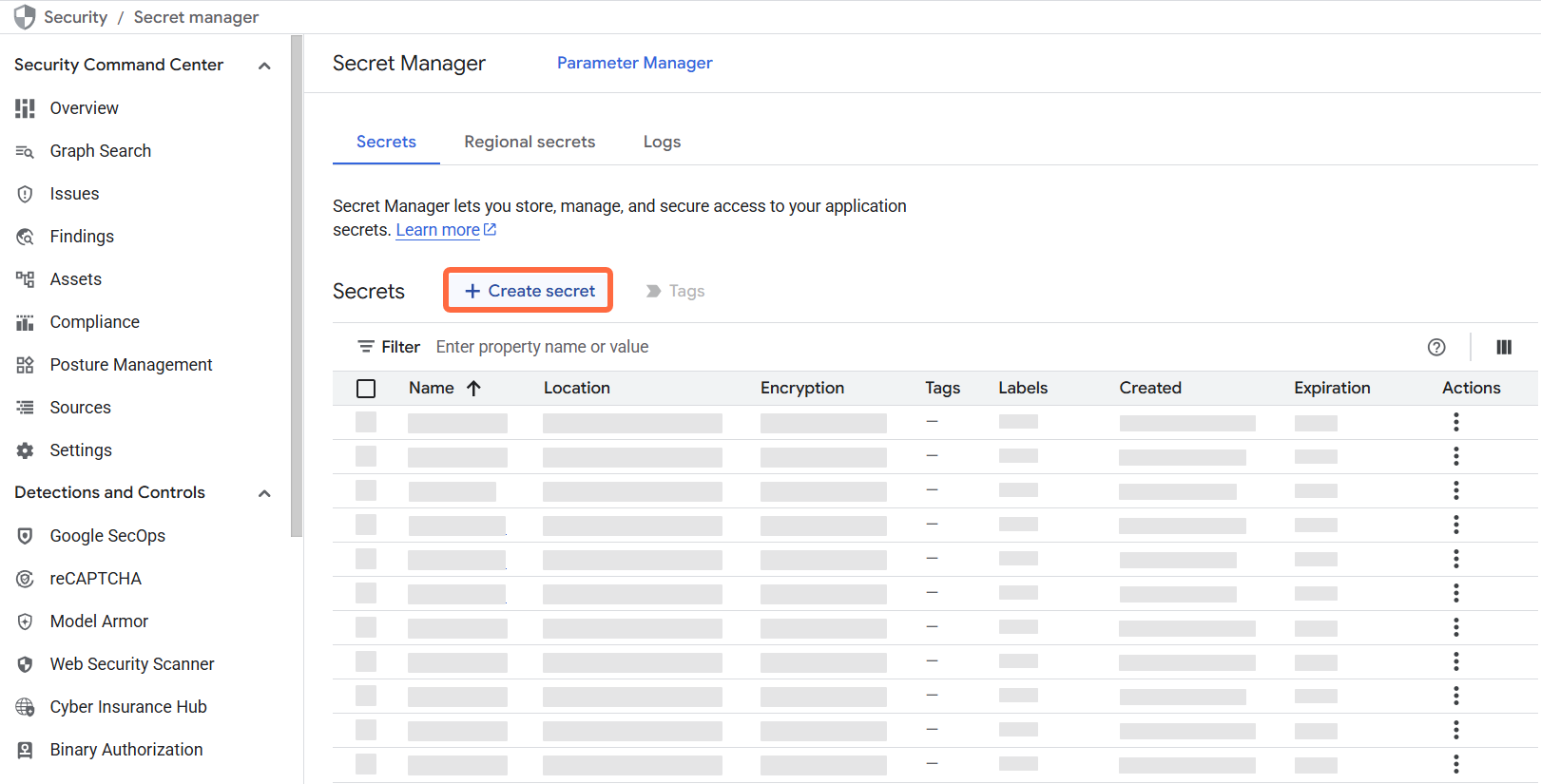
Task: Click the Model Armor icon
Action: tap(25, 621)
